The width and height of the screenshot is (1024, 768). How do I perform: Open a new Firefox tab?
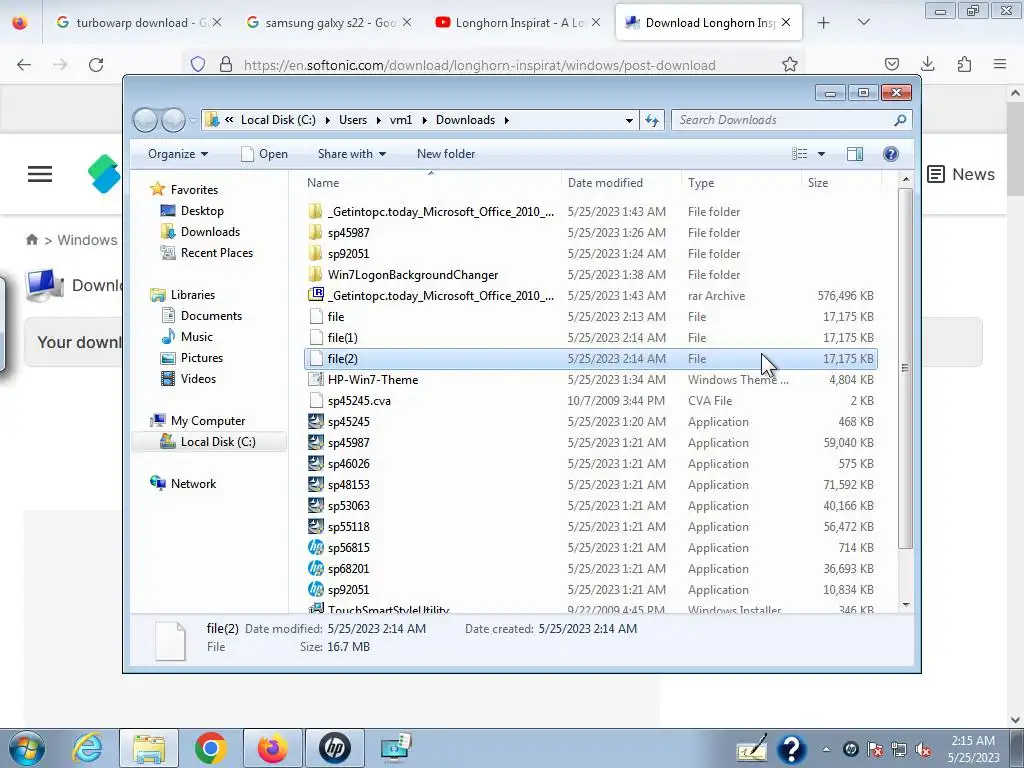click(x=824, y=23)
